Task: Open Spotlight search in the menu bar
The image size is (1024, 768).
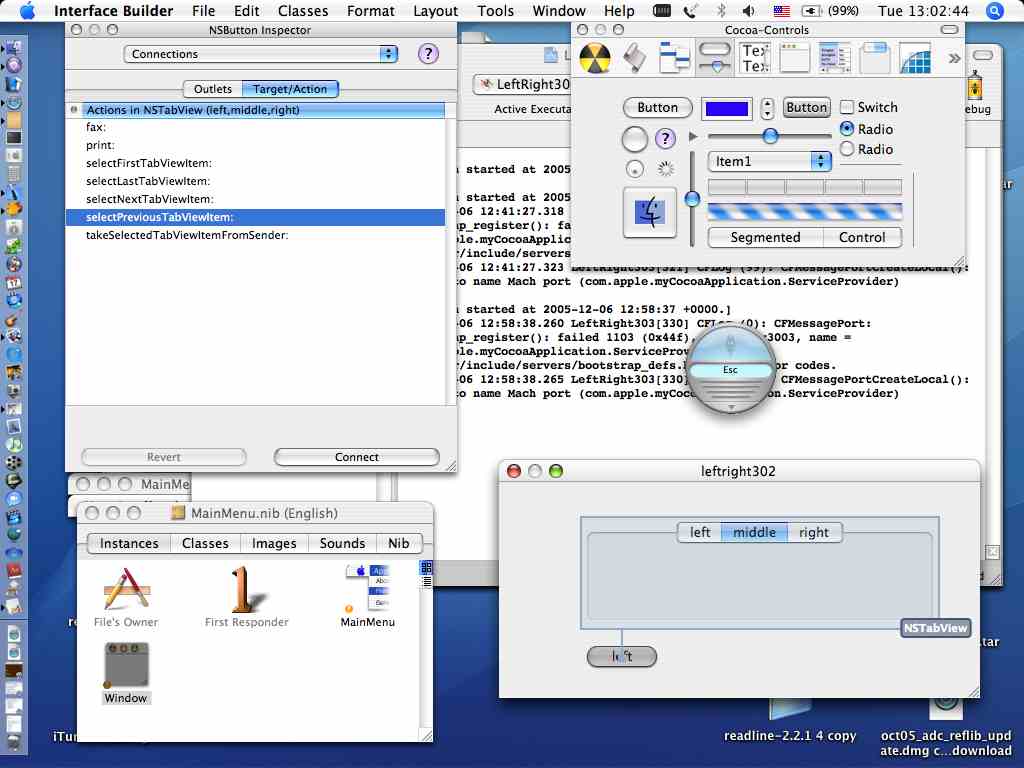Action: [x=995, y=11]
